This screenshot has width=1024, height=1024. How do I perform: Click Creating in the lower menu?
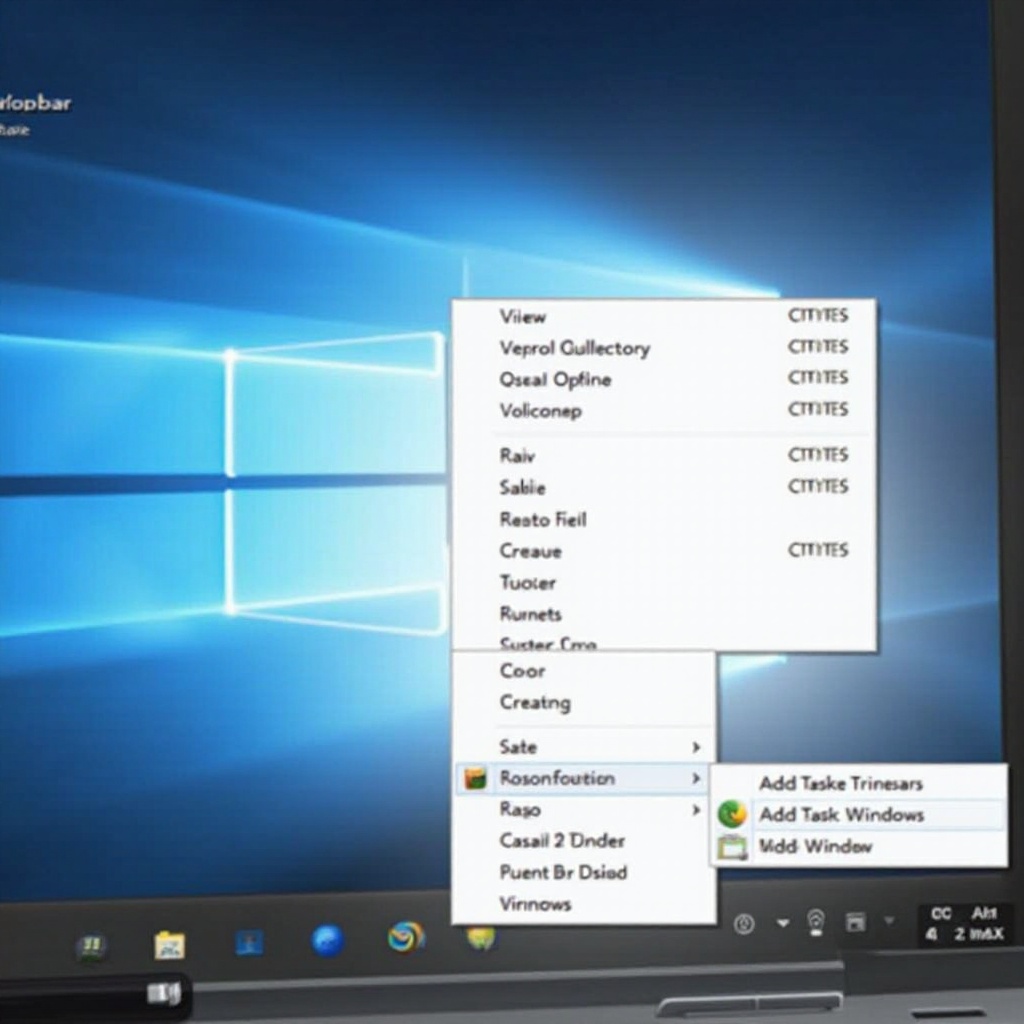click(535, 703)
